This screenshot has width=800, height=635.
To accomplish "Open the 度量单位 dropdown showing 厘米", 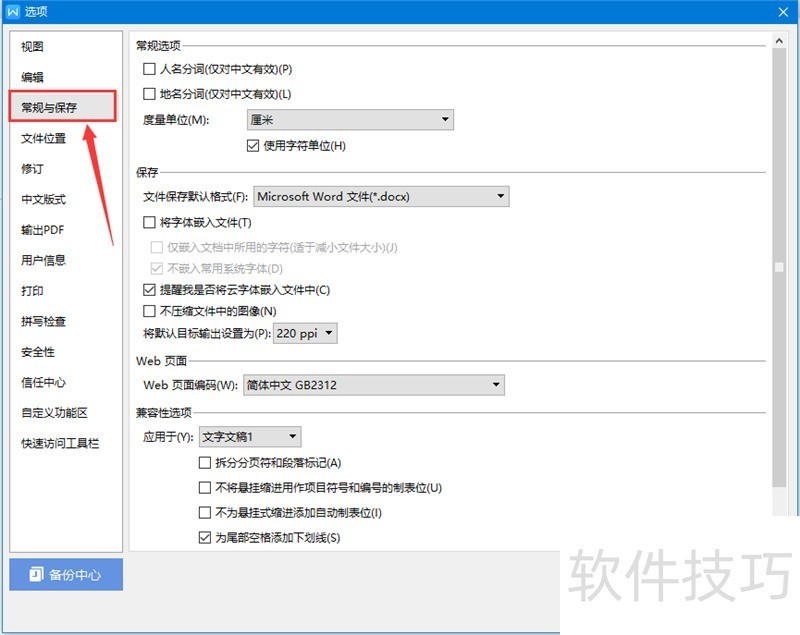I will pyautogui.click(x=350, y=120).
